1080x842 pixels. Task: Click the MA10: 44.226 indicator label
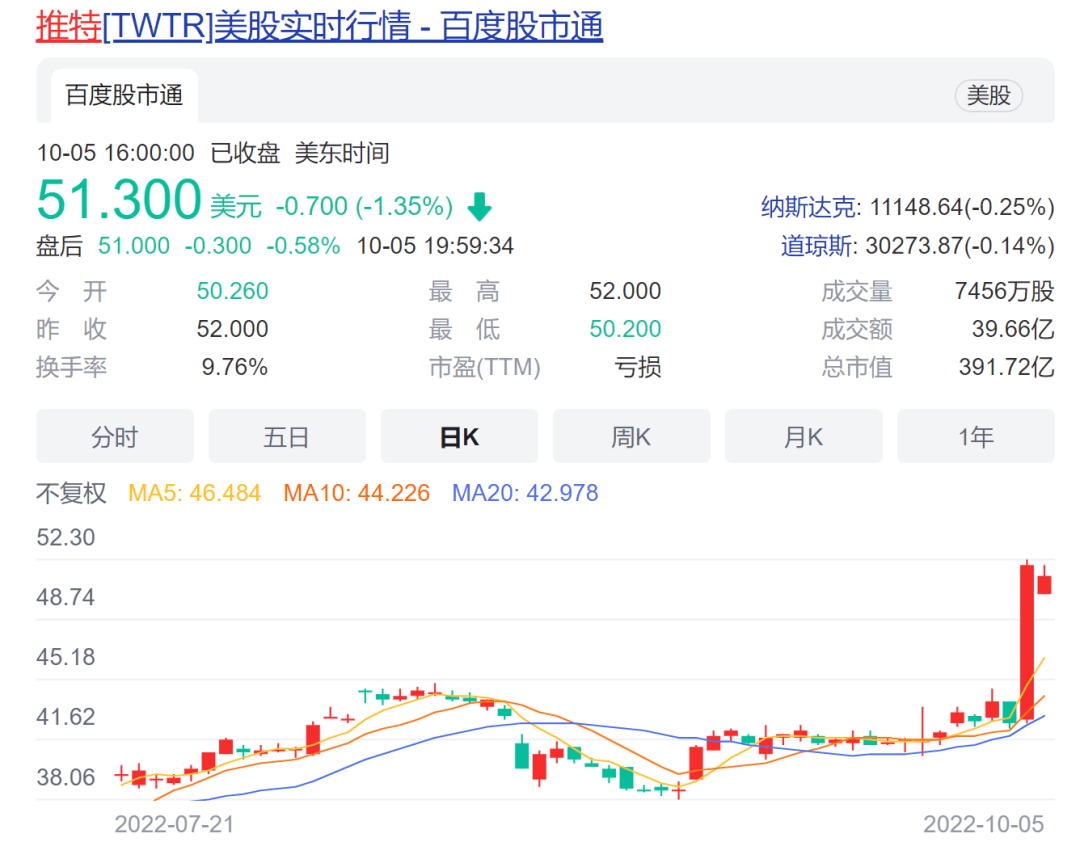(357, 493)
